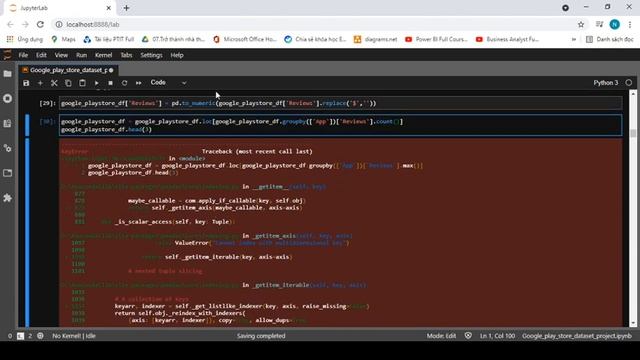The height and width of the screenshot is (360, 640).
Task: Reload the page with the browser refresh icon
Action: (x=40, y=24)
